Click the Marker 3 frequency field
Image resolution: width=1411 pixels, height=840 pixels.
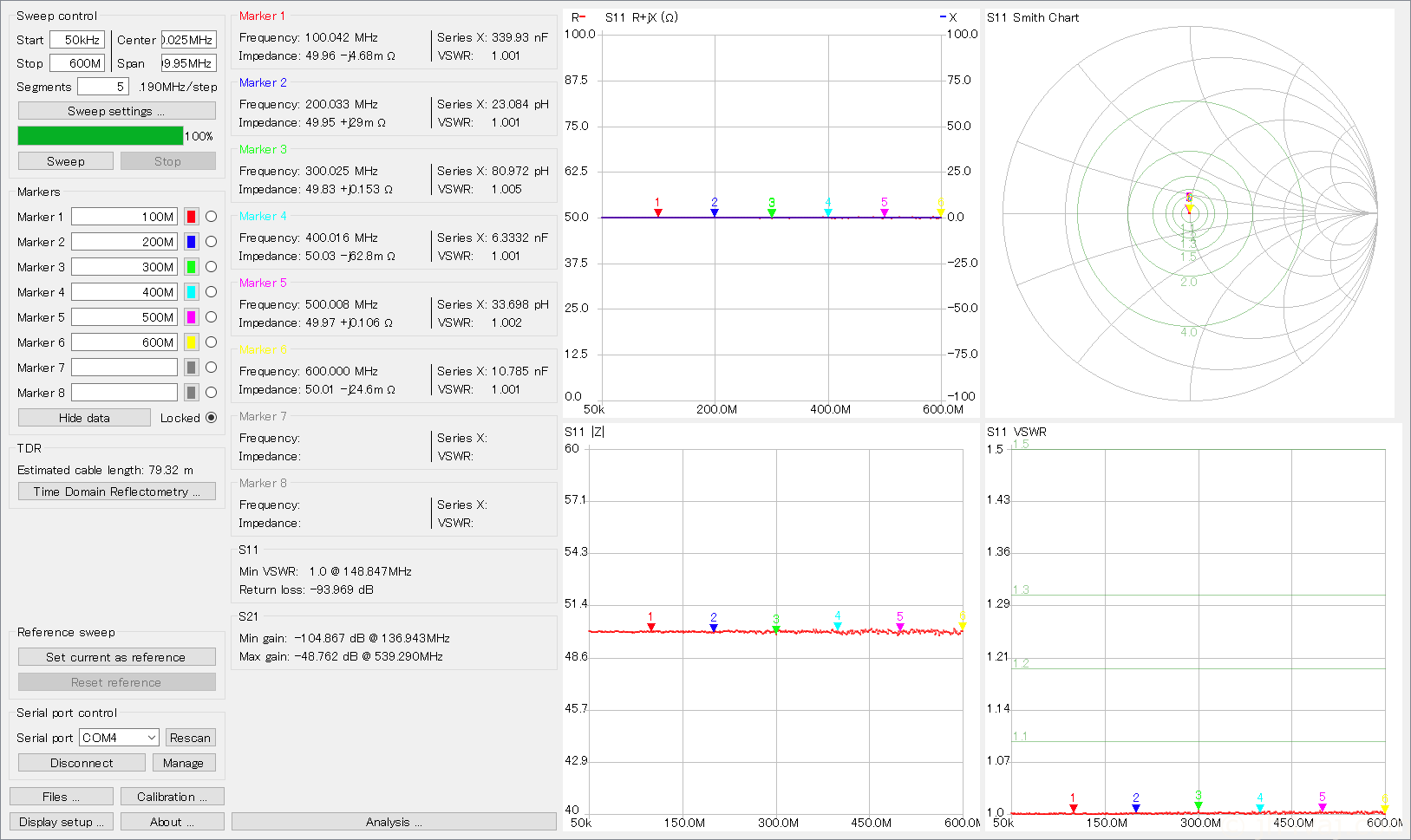point(124,267)
